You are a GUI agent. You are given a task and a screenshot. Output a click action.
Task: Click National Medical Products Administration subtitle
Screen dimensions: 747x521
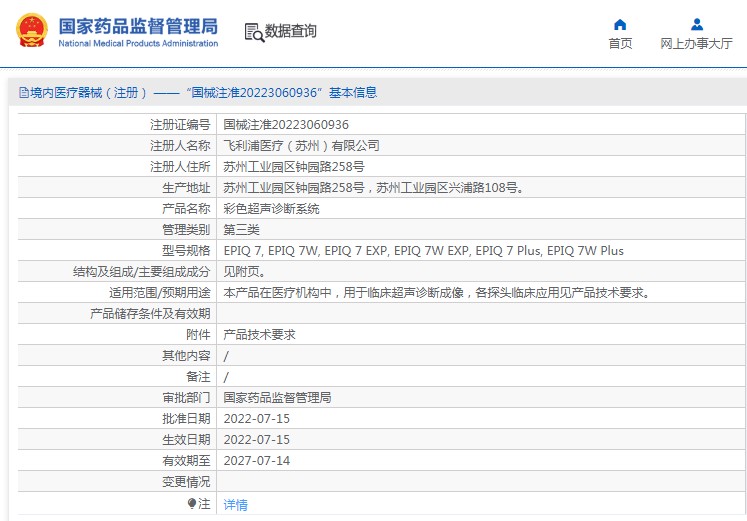[x=138, y=43]
